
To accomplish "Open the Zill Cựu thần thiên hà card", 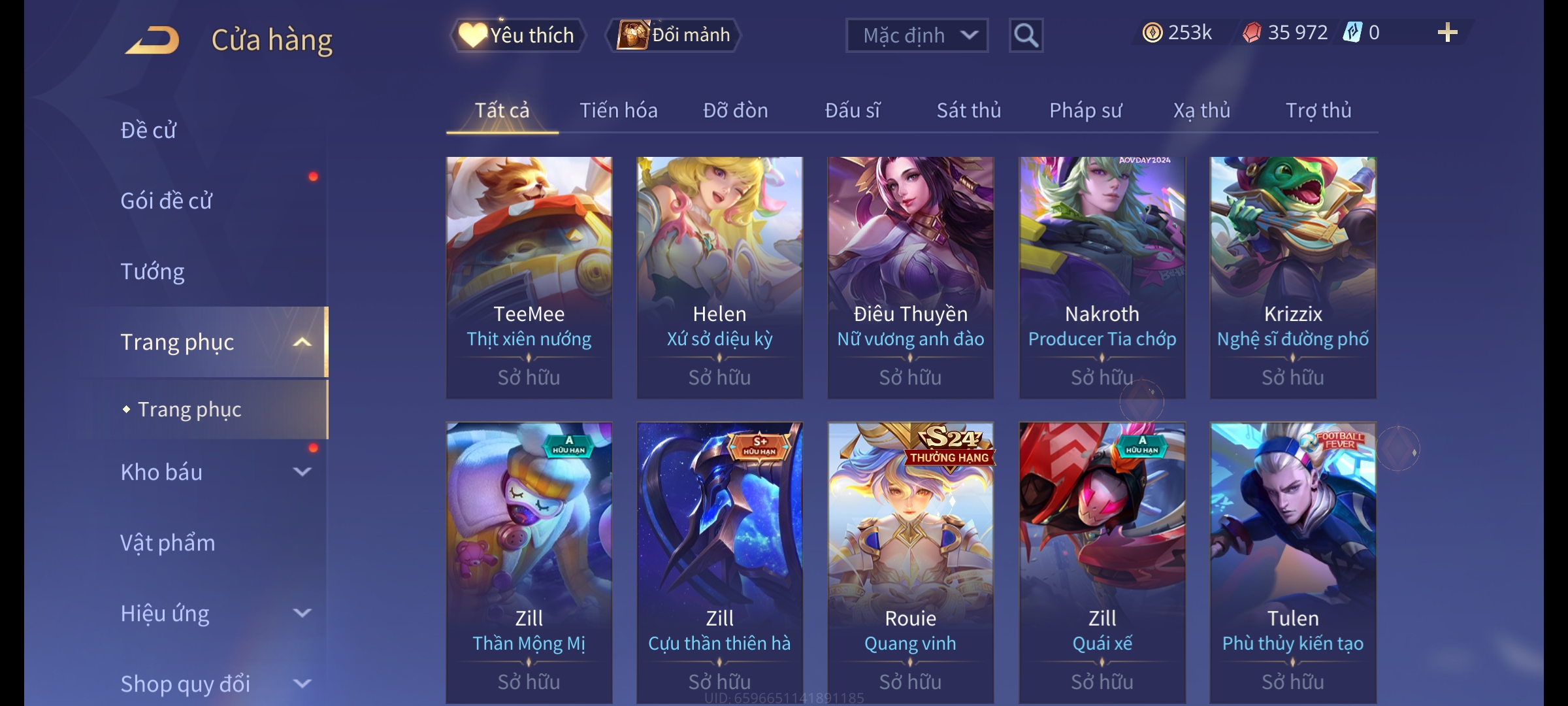I will 719,562.
